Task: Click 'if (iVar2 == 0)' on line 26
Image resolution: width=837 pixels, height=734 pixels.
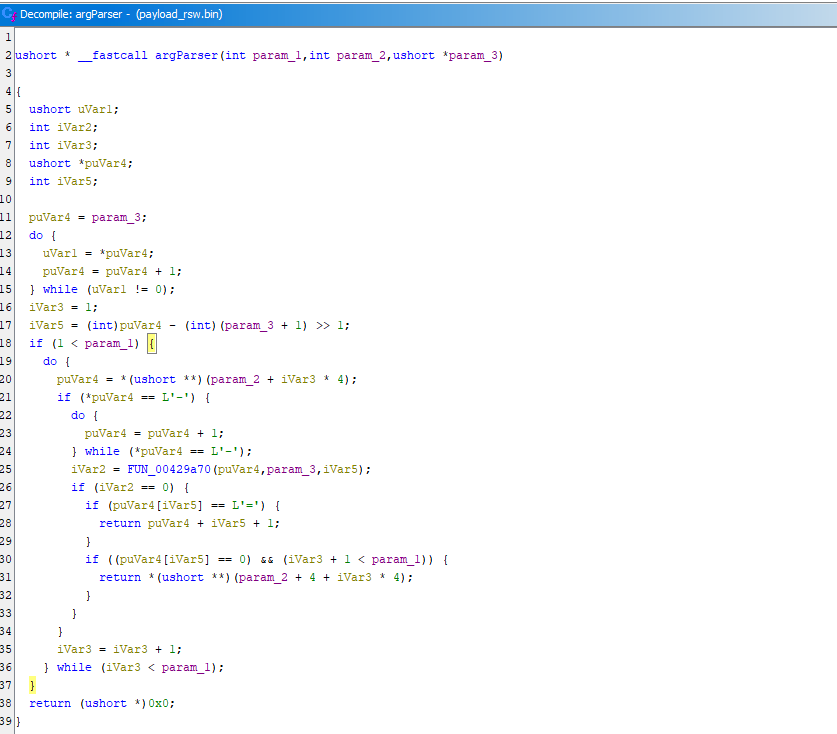Action: [x=123, y=487]
